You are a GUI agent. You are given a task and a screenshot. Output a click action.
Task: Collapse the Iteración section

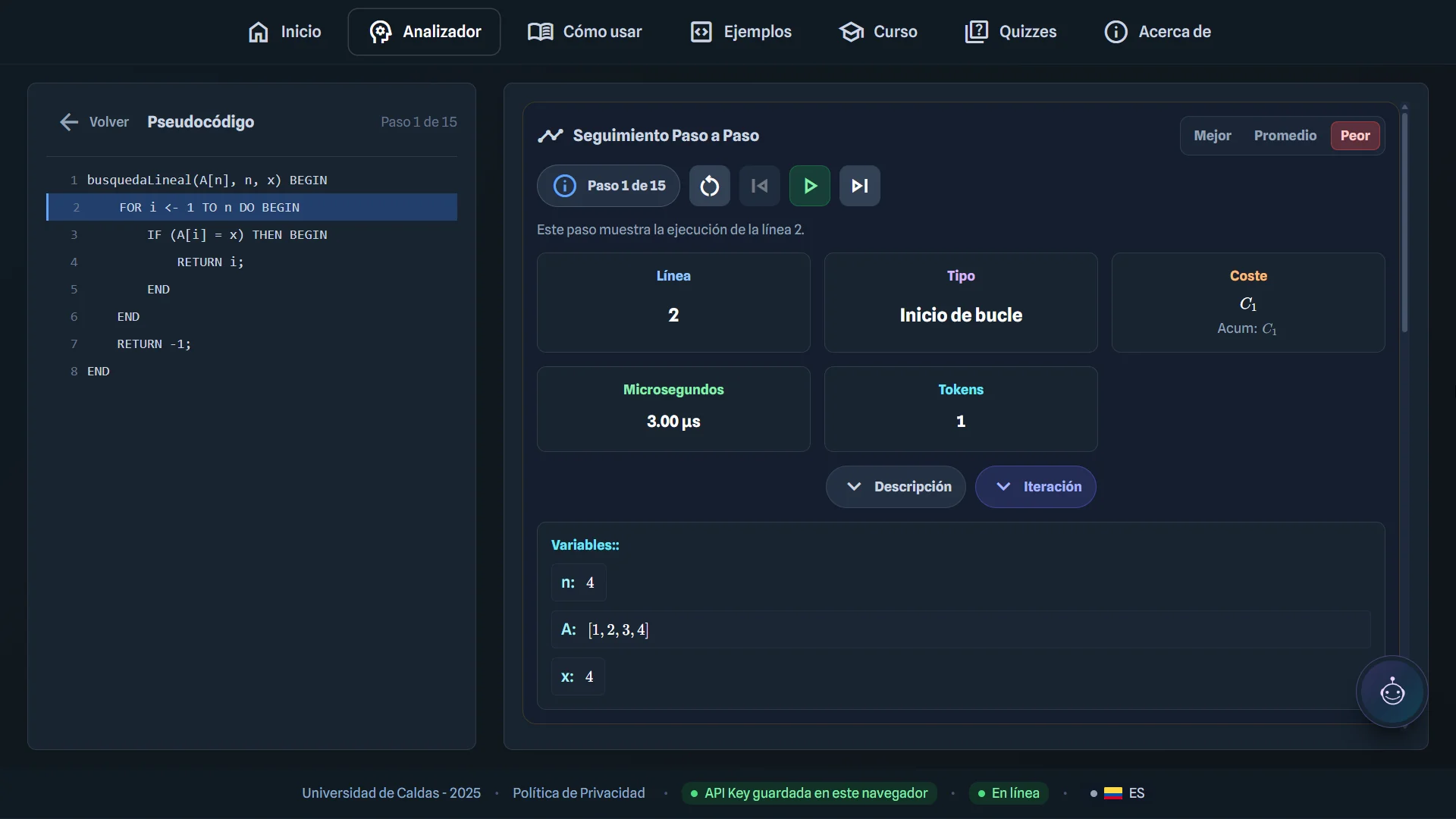coord(1036,487)
